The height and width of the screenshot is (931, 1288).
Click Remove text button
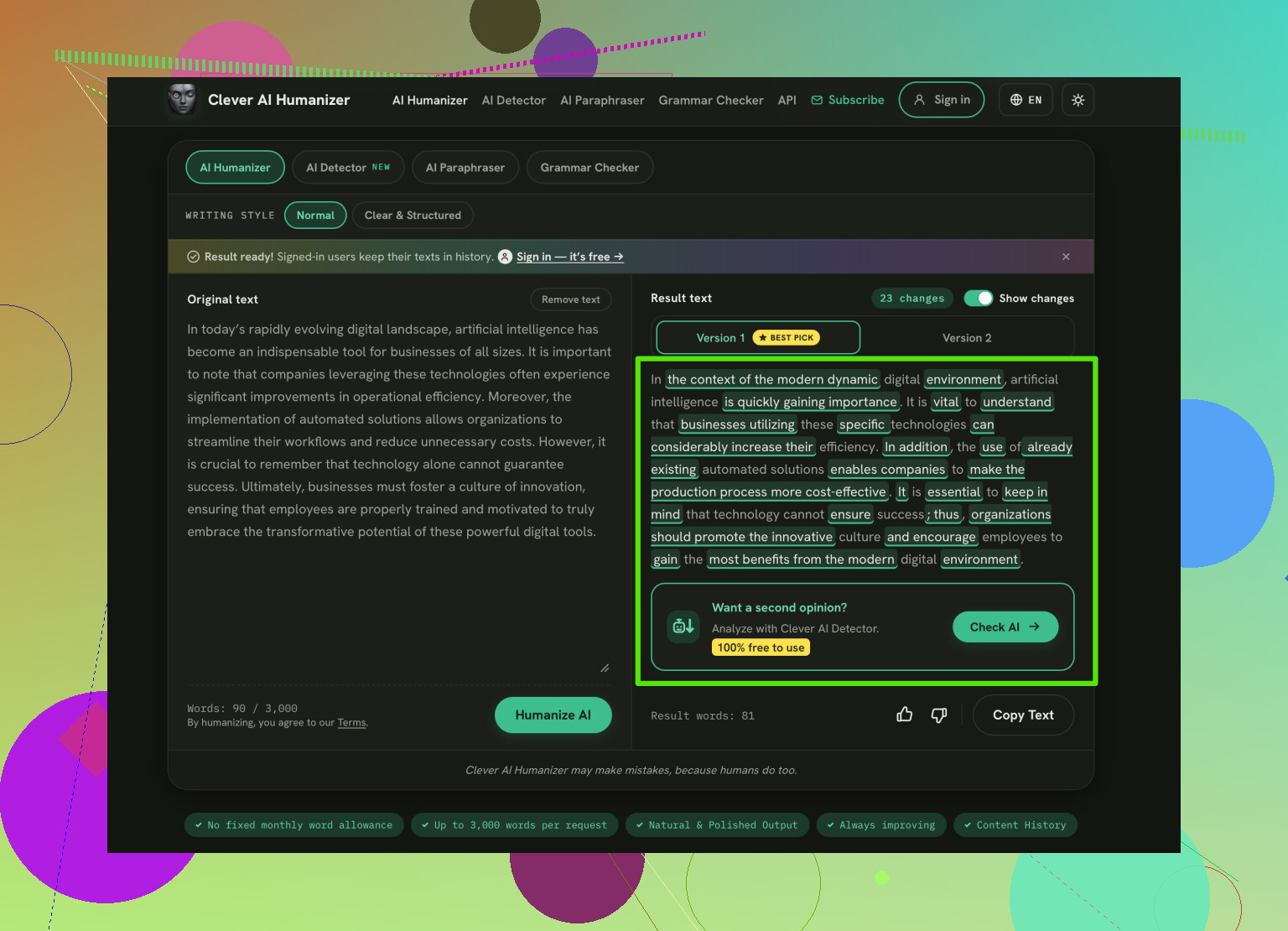(x=570, y=299)
